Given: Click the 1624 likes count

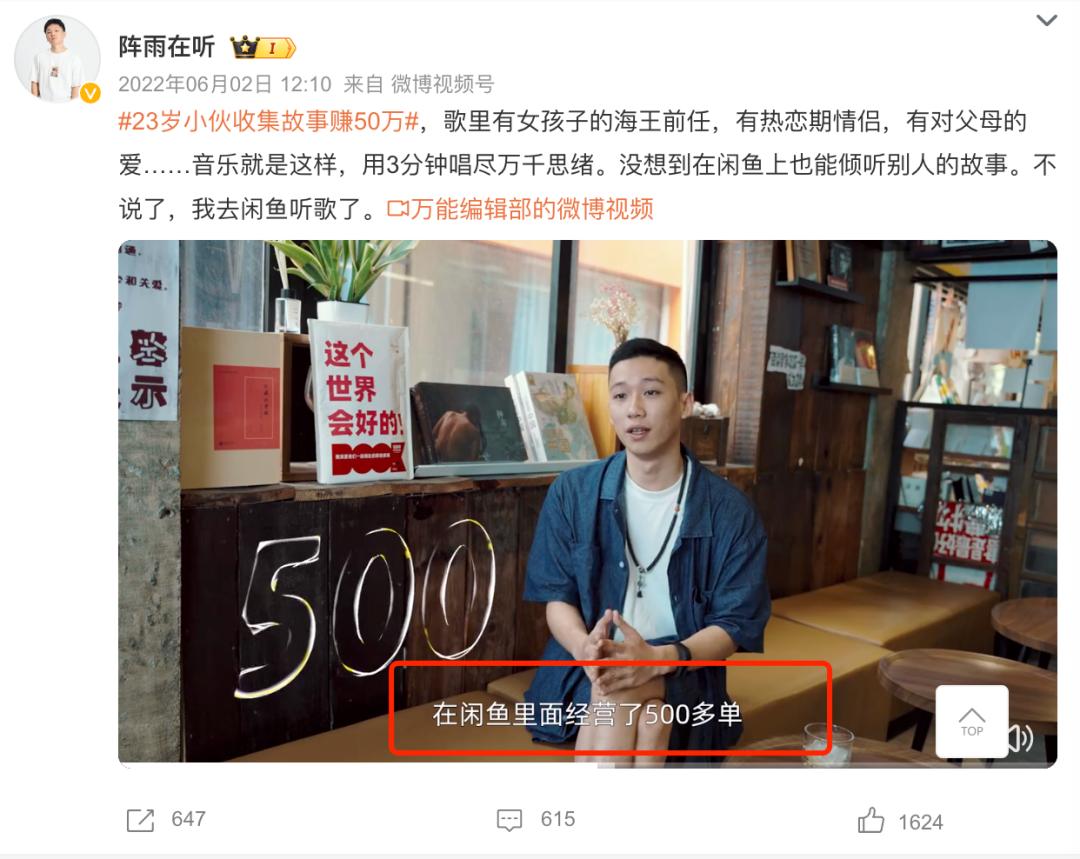Looking at the screenshot, I should tap(920, 822).
